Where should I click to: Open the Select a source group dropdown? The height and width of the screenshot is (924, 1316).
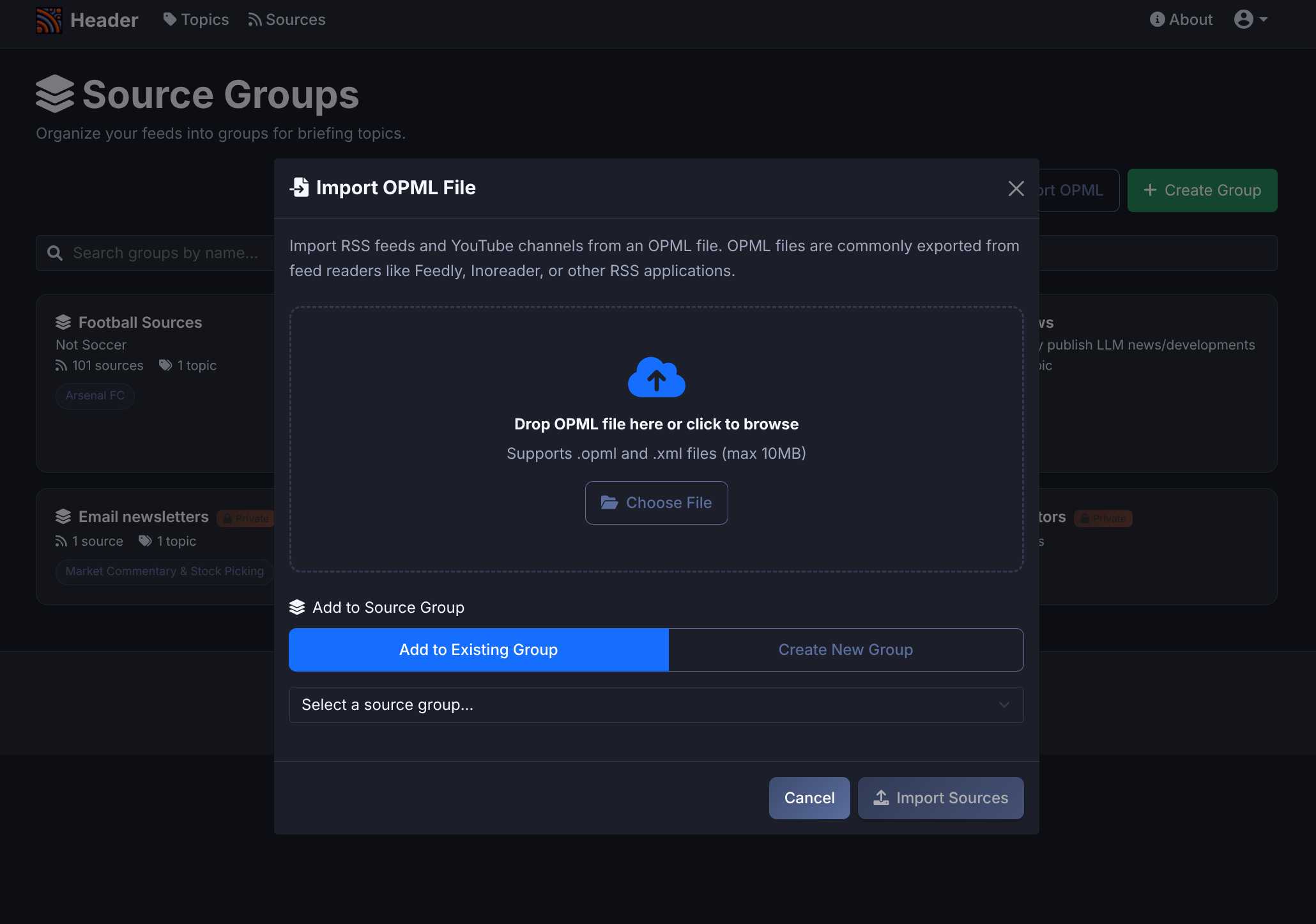click(656, 705)
